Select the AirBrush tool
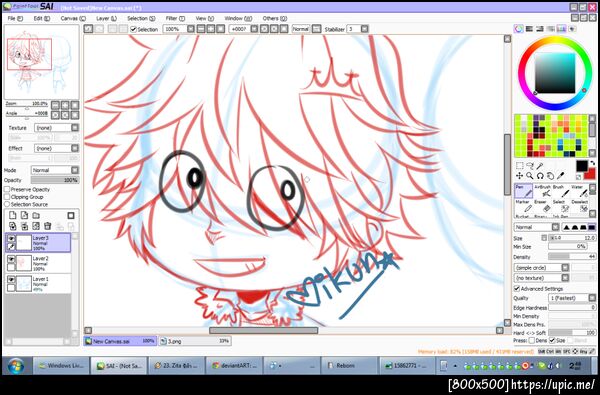Screen dimensions: 600x395 click(542, 191)
